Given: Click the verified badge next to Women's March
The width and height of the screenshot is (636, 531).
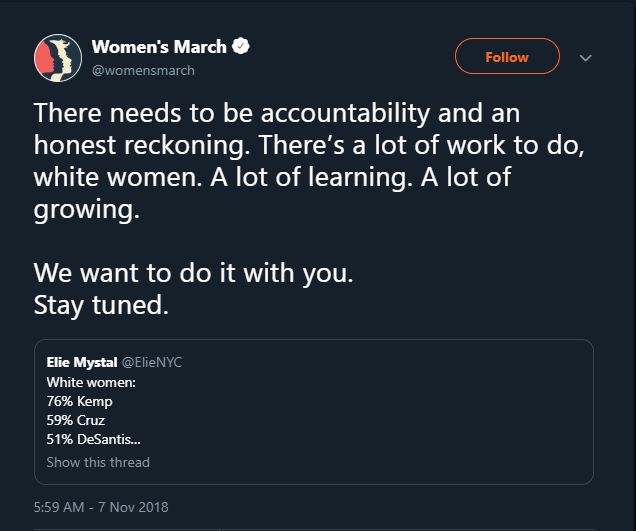Looking at the screenshot, I should [x=242, y=46].
